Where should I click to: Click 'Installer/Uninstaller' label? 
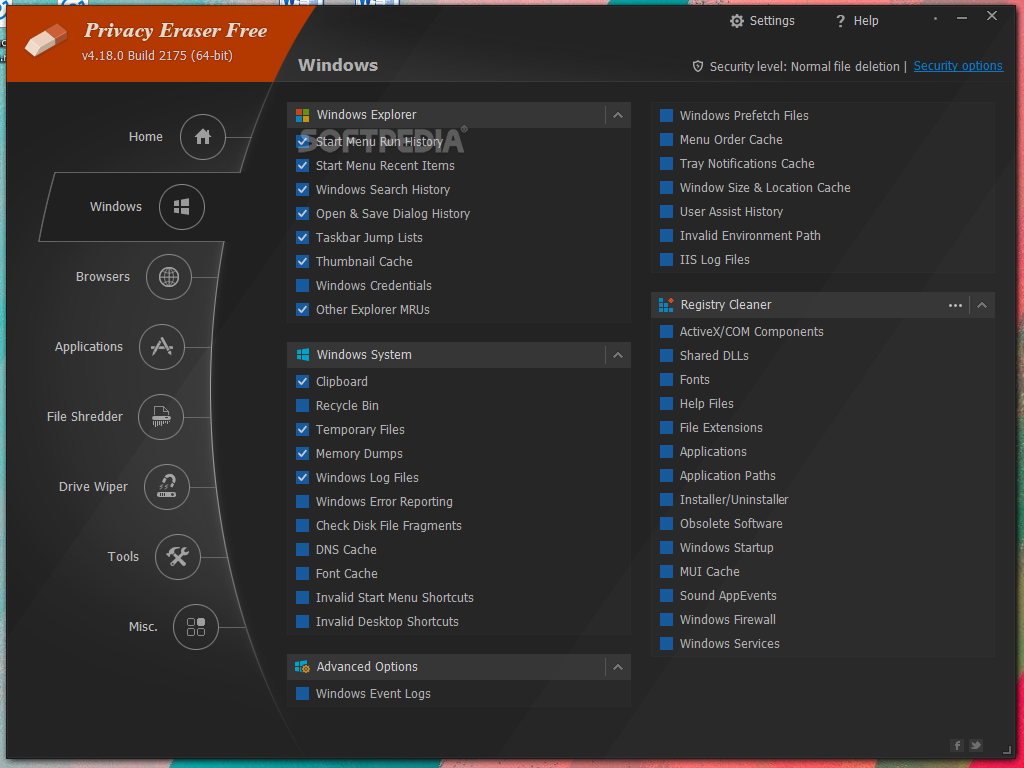click(x=734, y=500)
